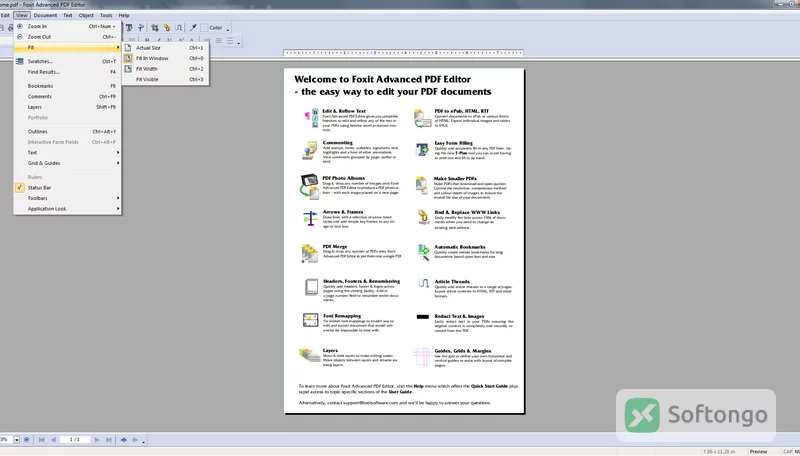The image size is (800, 456).
Task: Click the horizontal ruler above the page
Action: point(403,53)
